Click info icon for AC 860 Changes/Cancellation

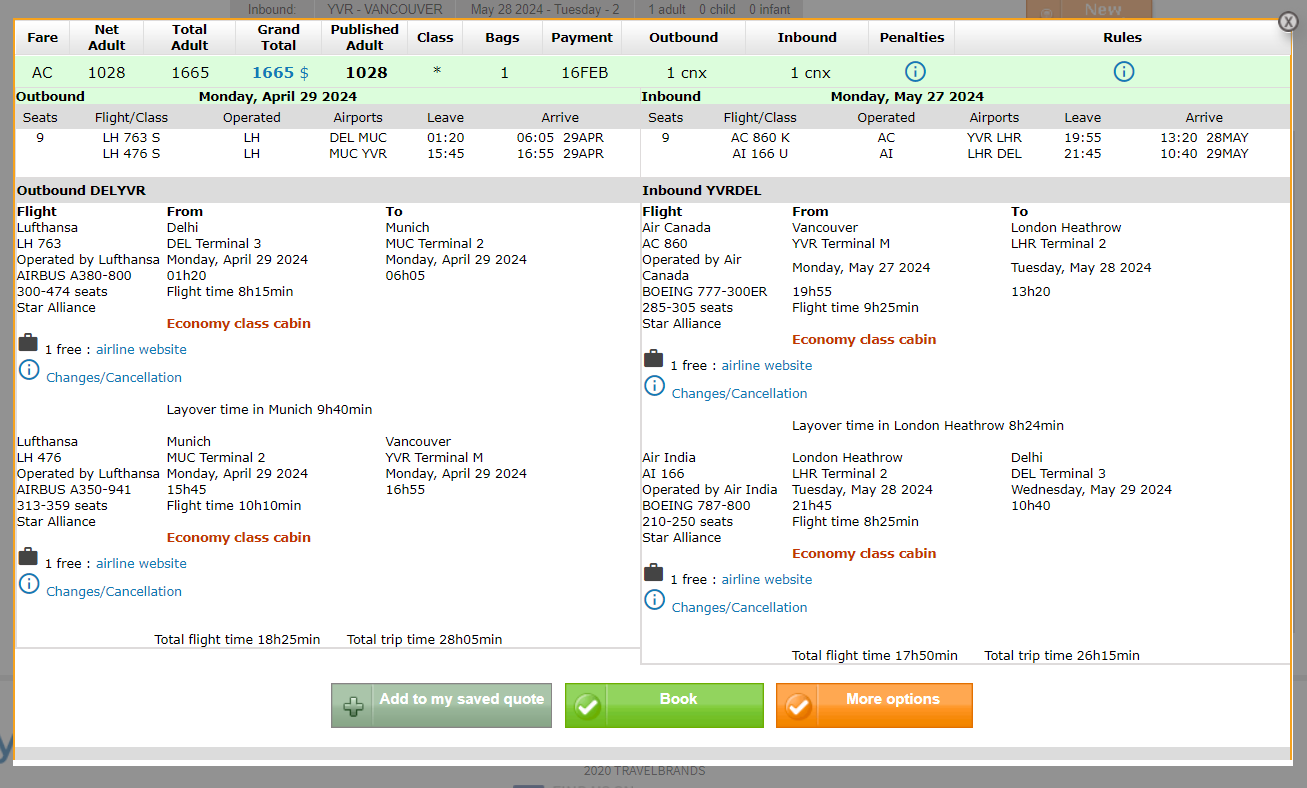(654, 386)
